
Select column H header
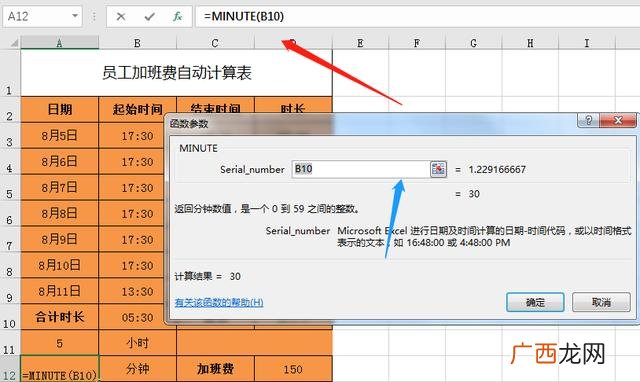coord(530,43)
